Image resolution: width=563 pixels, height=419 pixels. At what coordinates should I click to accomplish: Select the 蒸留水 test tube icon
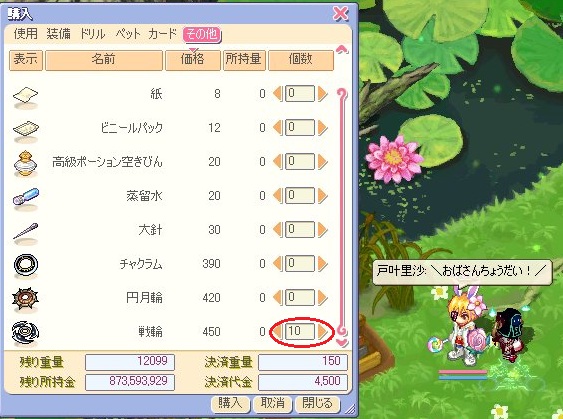[x=26, y=196]
